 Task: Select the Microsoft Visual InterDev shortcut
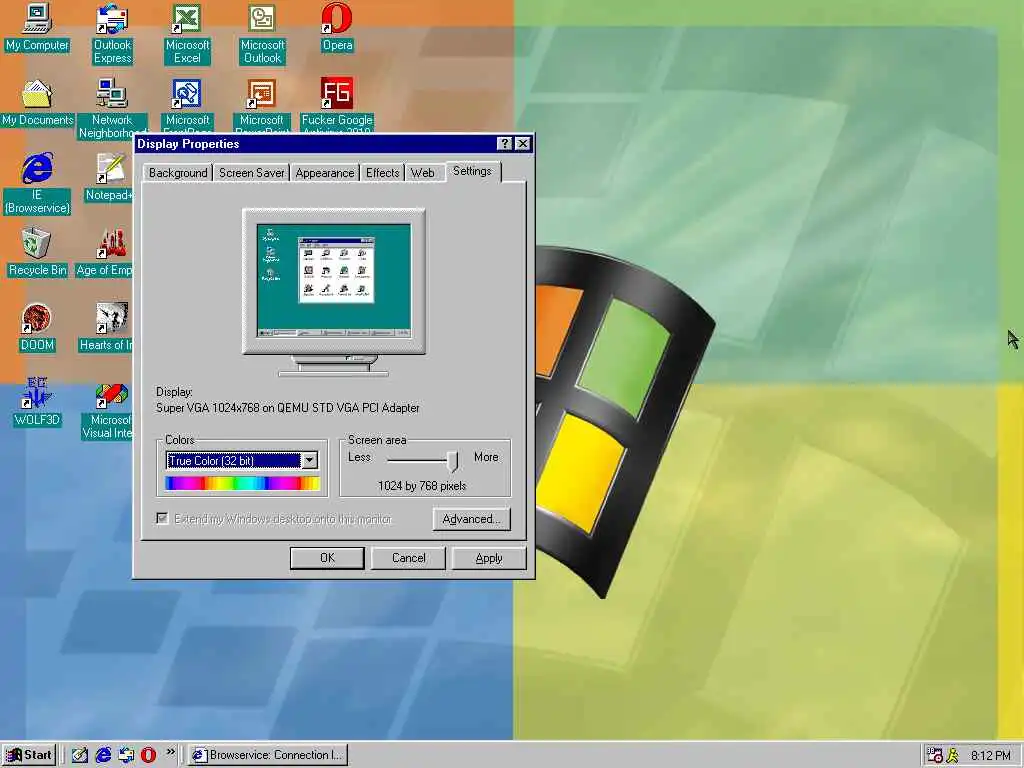[x=108, y=411]
